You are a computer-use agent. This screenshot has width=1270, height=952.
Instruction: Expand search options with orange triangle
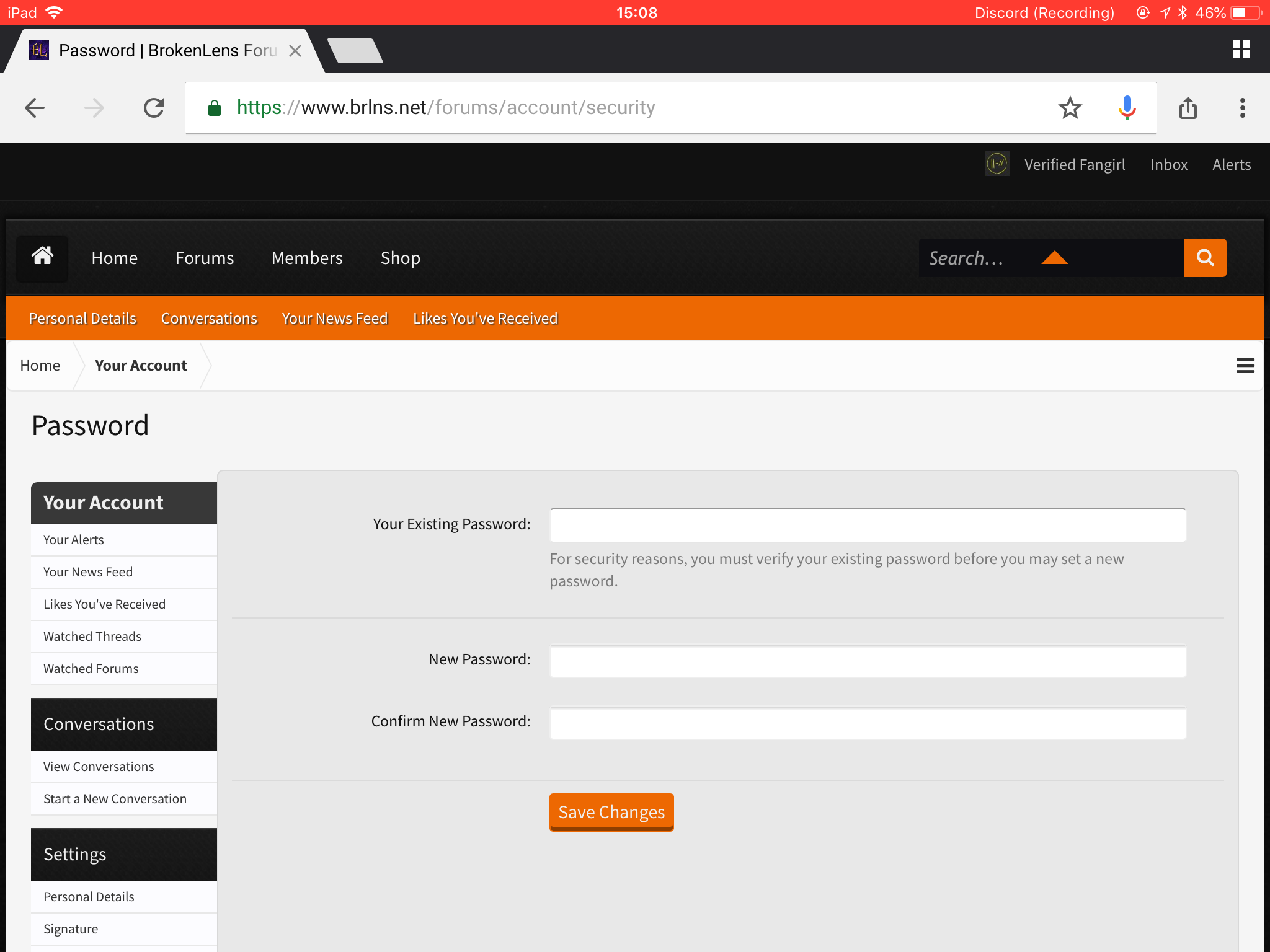[1054, 258]
